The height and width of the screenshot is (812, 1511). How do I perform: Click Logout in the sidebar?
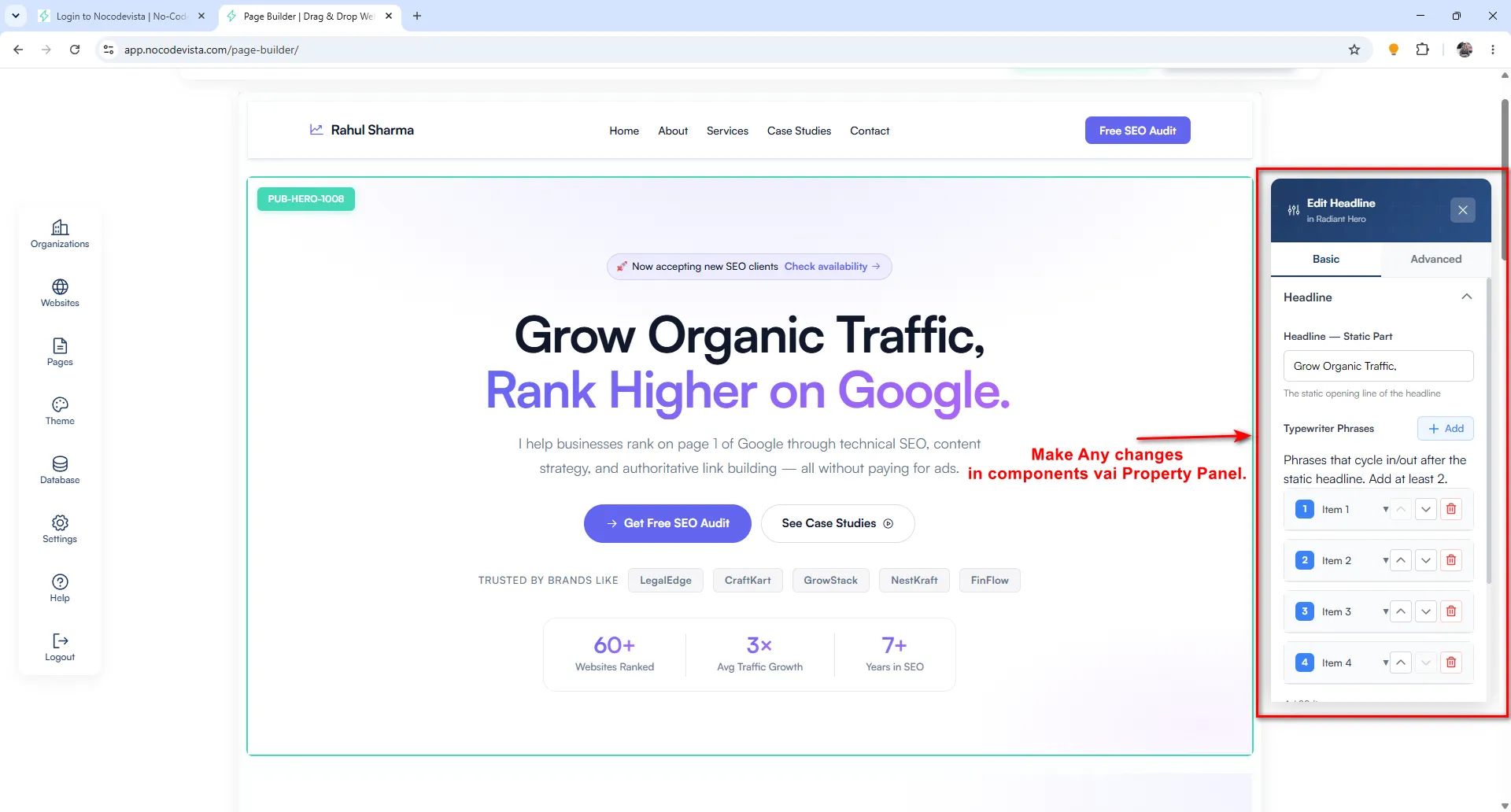[x=60, y=647]
